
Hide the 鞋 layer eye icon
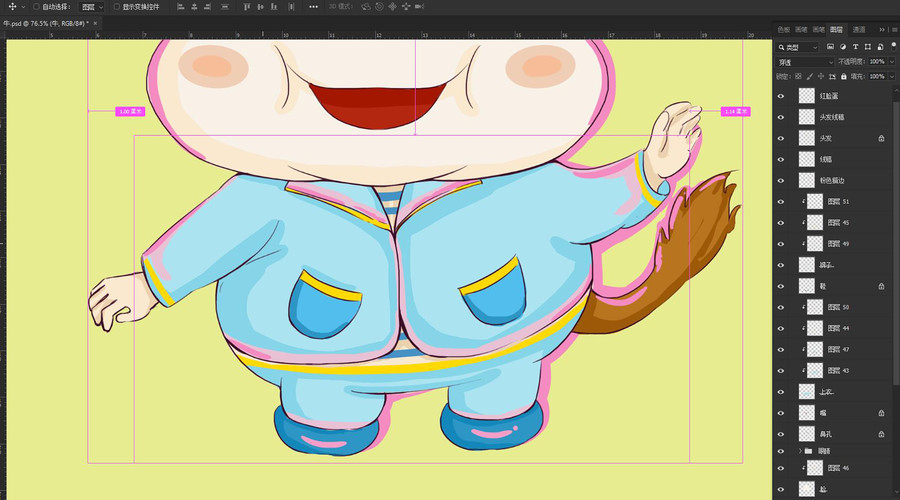point(781,286)
